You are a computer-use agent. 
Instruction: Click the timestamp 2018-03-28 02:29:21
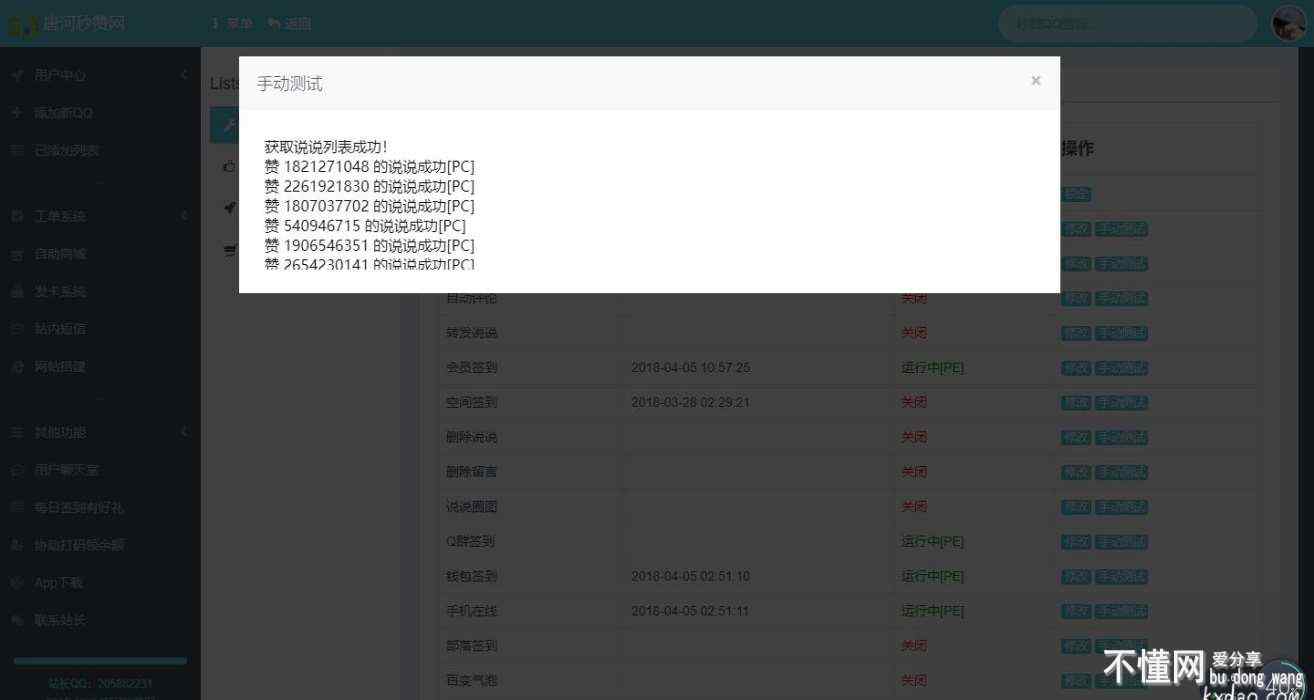(691, 403)
